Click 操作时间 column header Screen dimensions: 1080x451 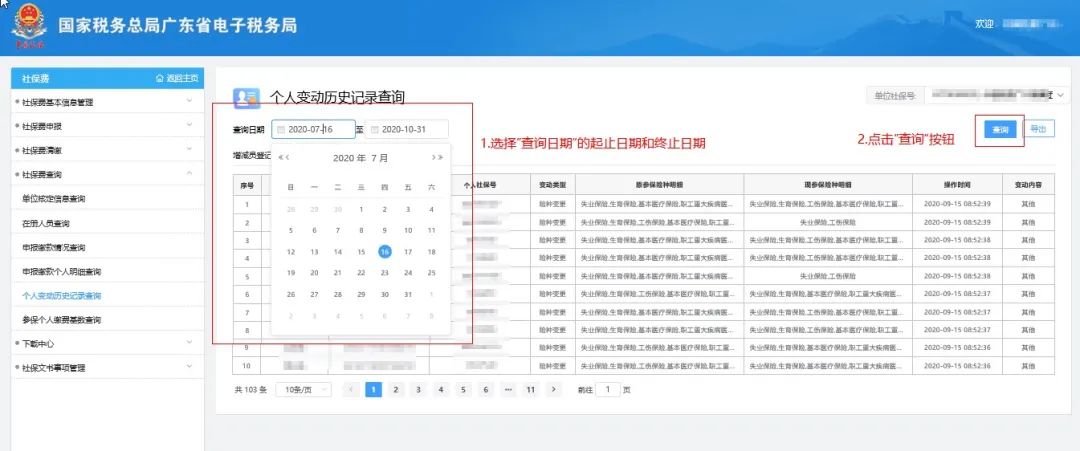tap(957, 185)
